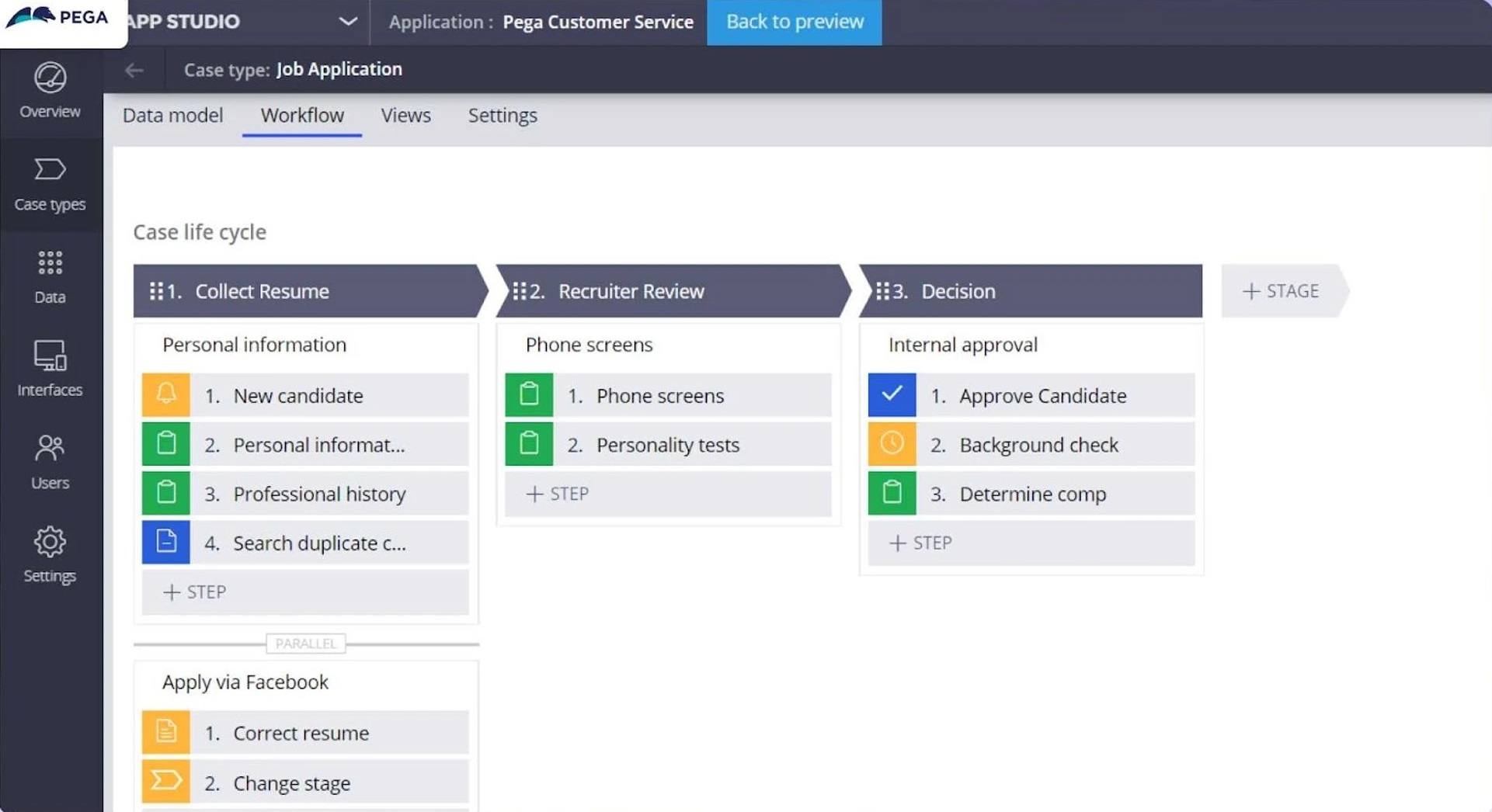Open Interfaces in the sidebar
The height and width of the screenshot is (812, 1492).
[x=50, y=370]
